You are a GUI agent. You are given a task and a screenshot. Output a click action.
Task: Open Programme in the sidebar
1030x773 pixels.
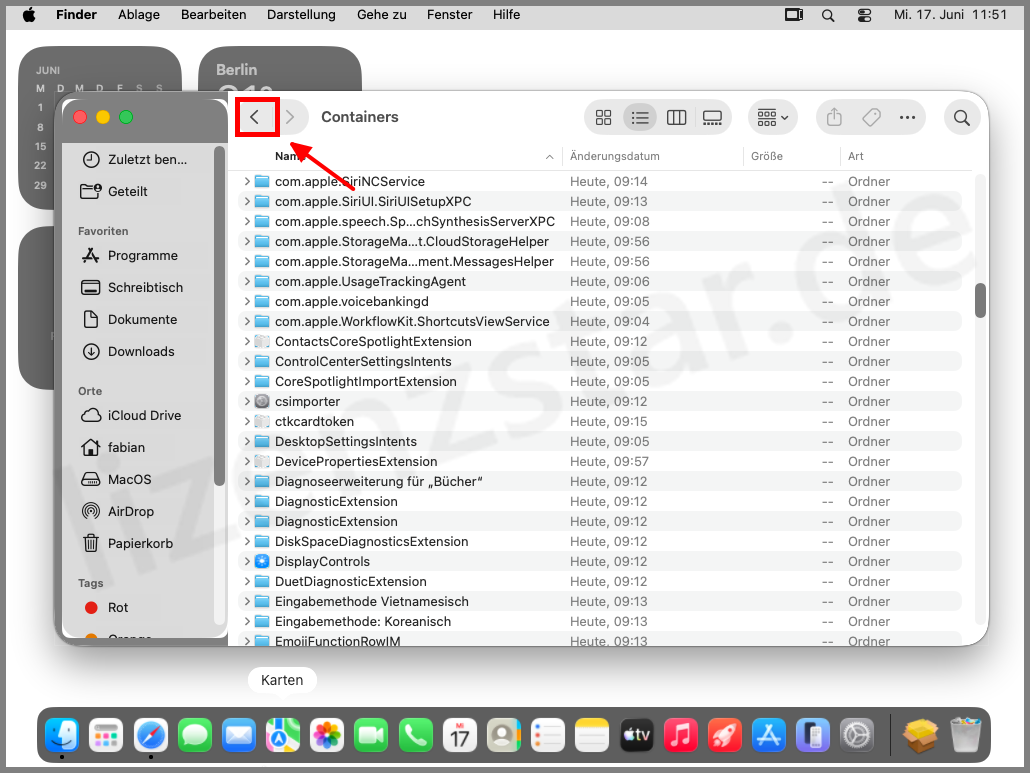click(130, 255)
